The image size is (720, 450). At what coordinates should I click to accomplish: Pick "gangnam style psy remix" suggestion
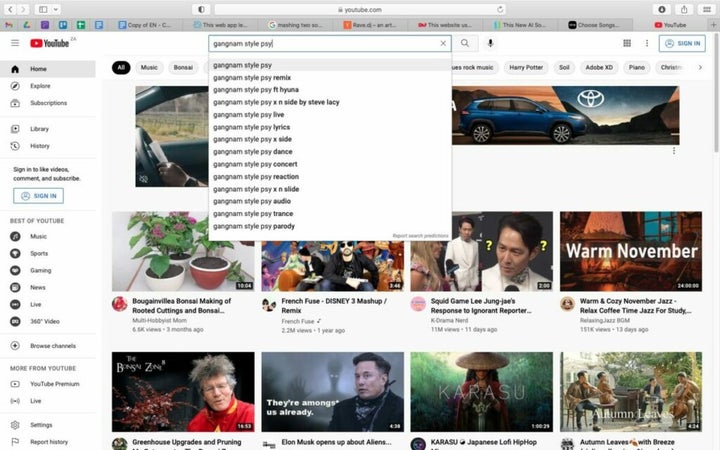pyautogui.click(x=251, y=77)
